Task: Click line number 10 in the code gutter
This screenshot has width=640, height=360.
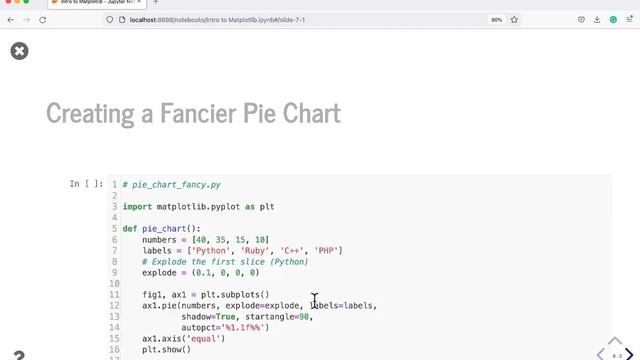Action: coord(114,284)
